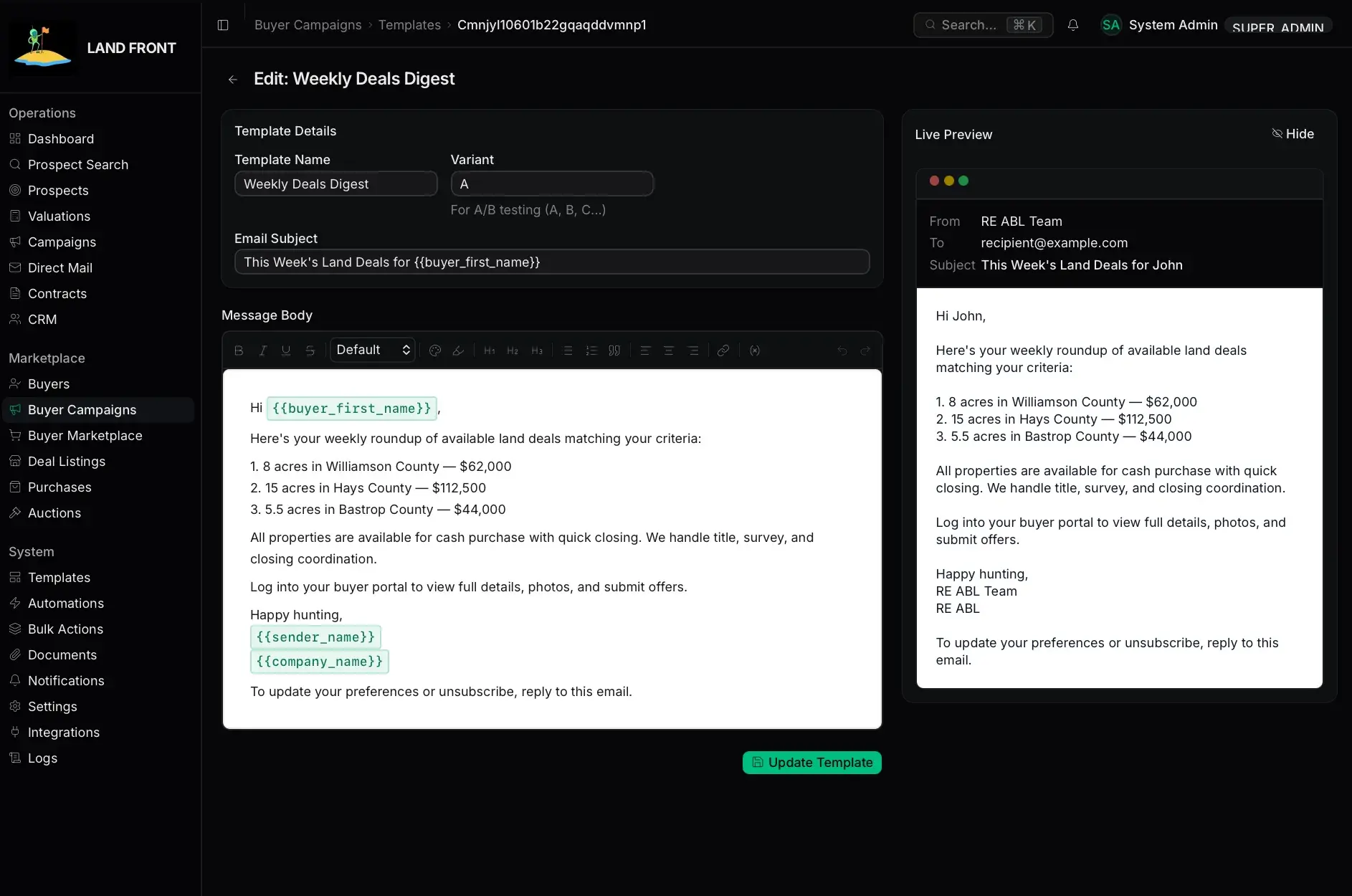Open the notifications bell
1352x896 pixels.
(x=1073, y=25)
